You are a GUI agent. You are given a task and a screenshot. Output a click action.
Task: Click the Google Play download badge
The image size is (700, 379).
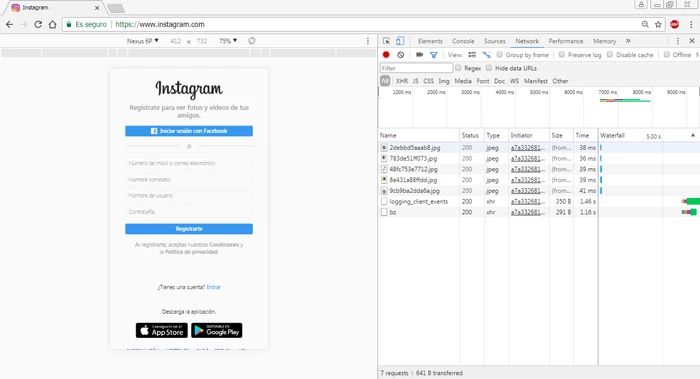coord(217,330)
